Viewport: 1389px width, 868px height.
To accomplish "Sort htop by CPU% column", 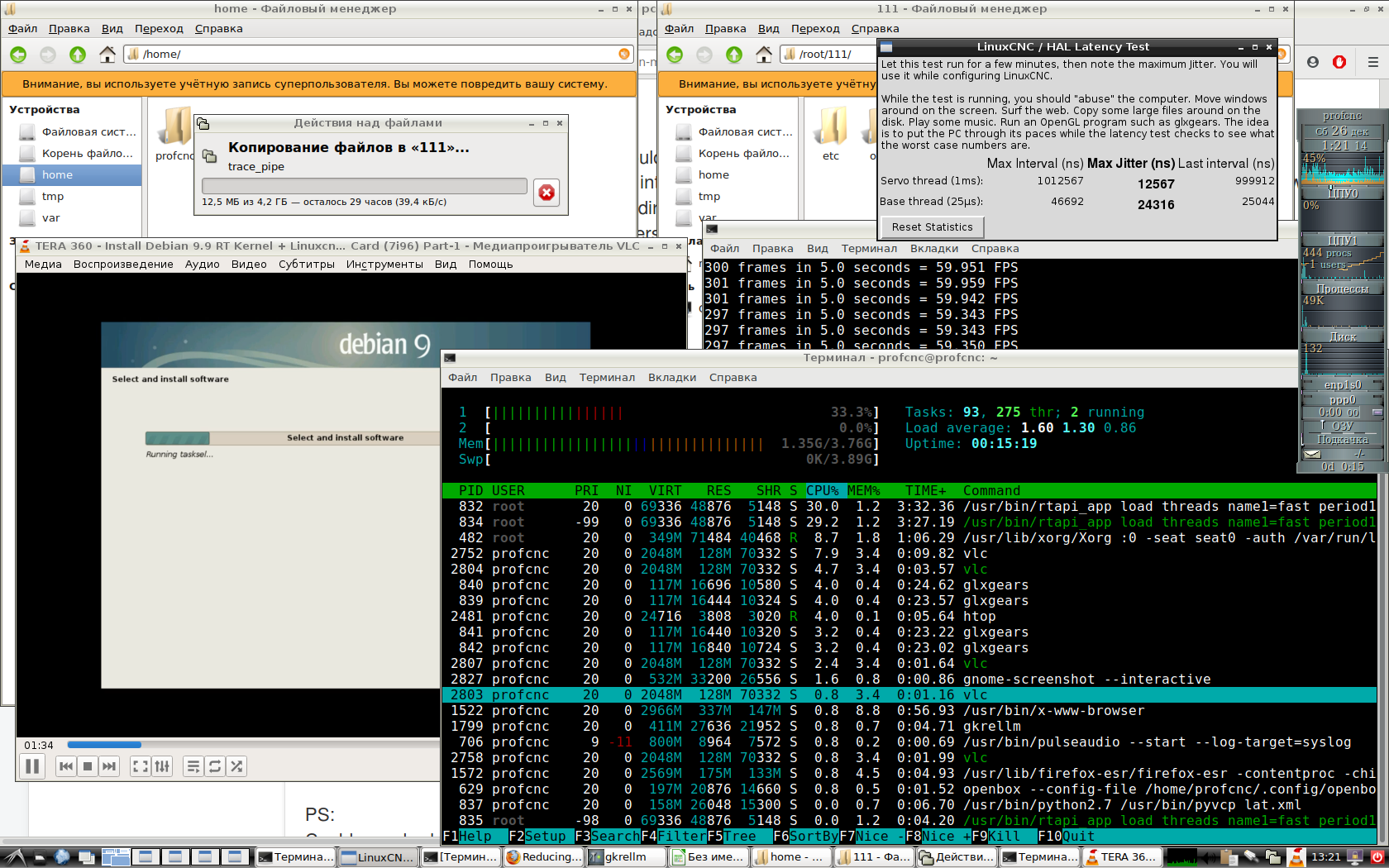I will click(823, 491).
